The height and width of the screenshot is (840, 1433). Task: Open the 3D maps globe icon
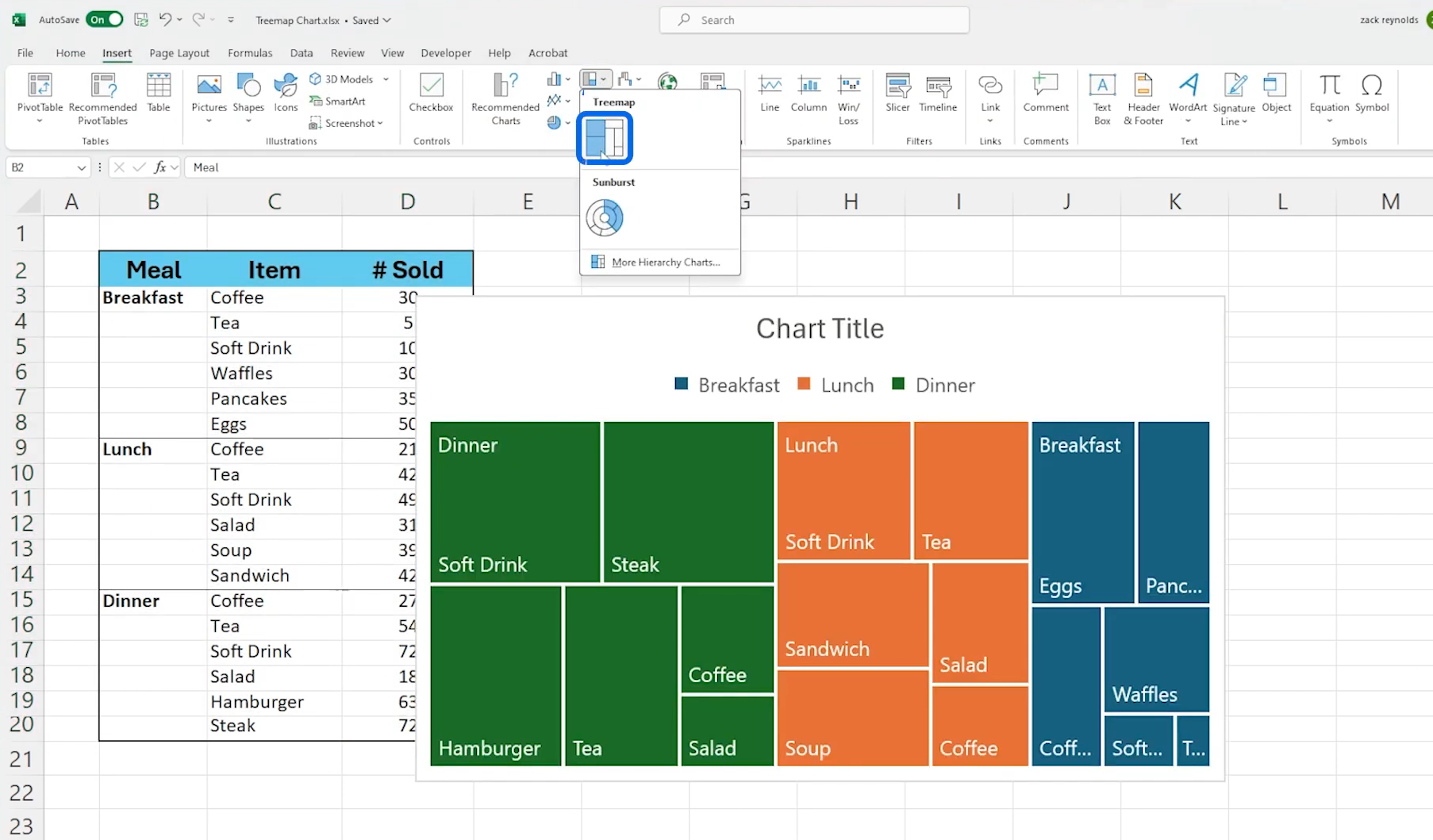point(668,81)
